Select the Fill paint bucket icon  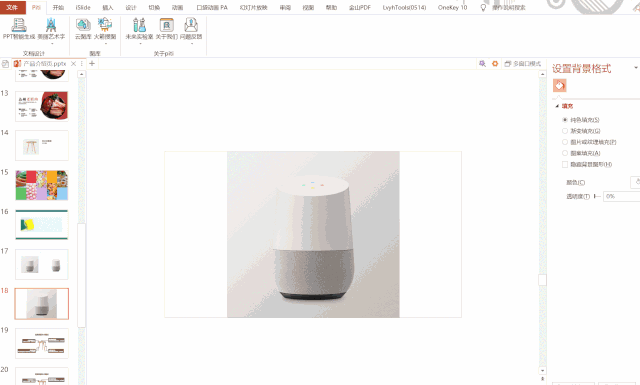[559, 85]
